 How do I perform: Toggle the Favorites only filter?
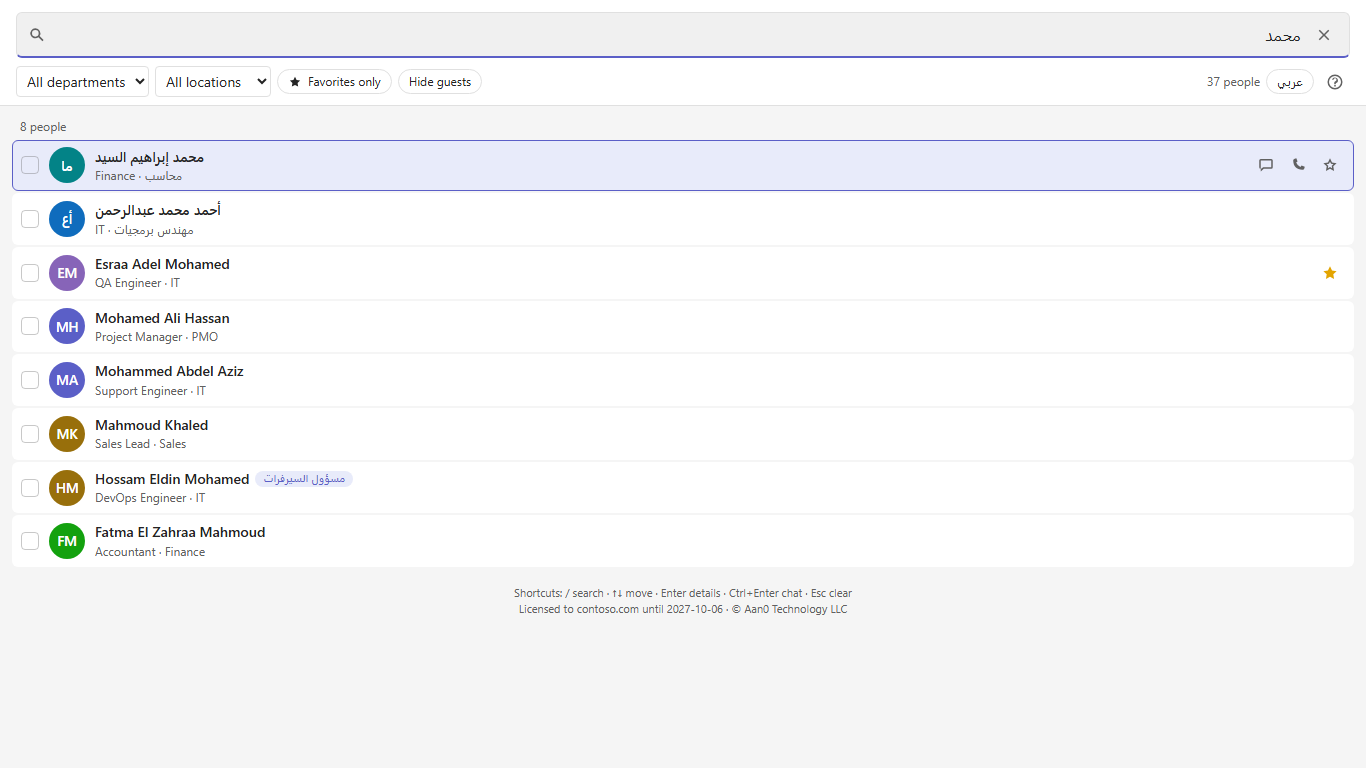(x=334, y=82)
